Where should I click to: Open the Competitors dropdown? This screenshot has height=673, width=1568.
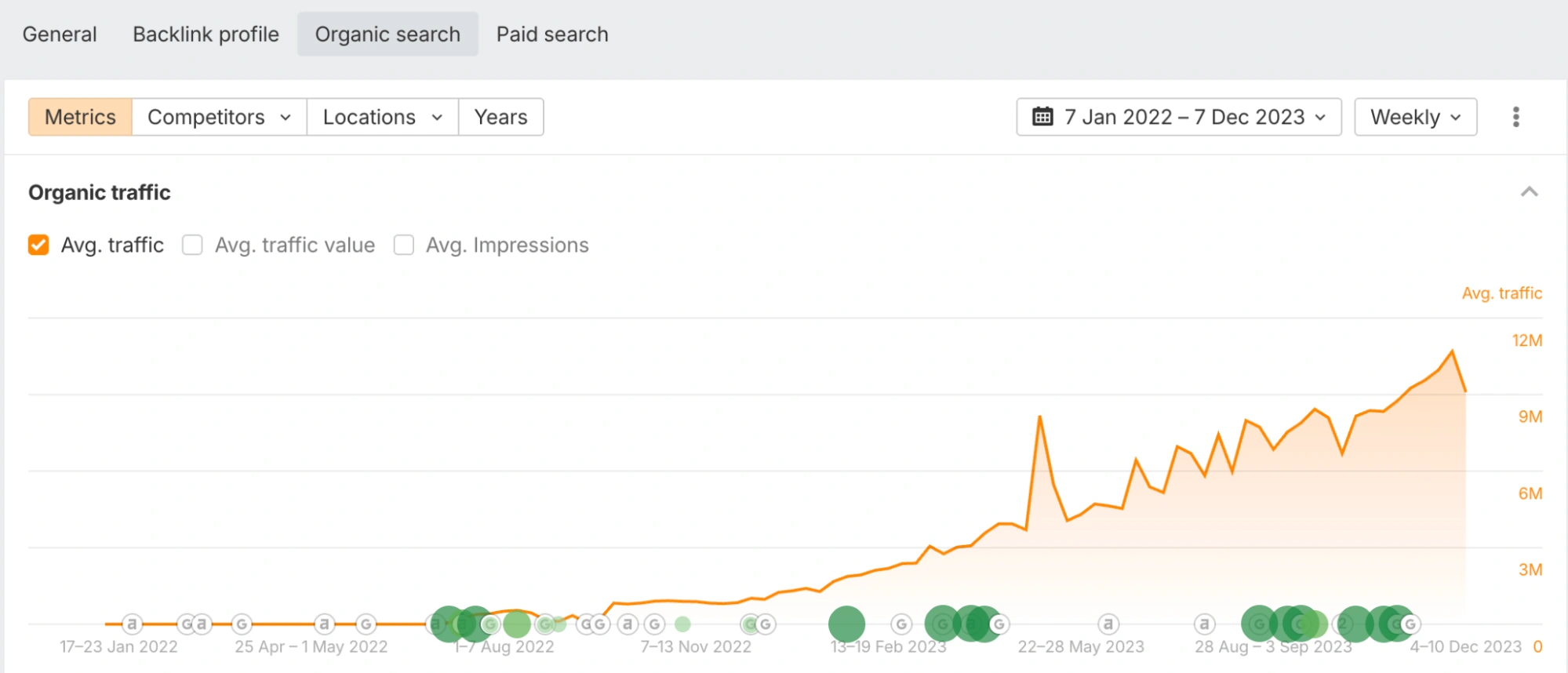pyautogui.click(x=219, y=117)
